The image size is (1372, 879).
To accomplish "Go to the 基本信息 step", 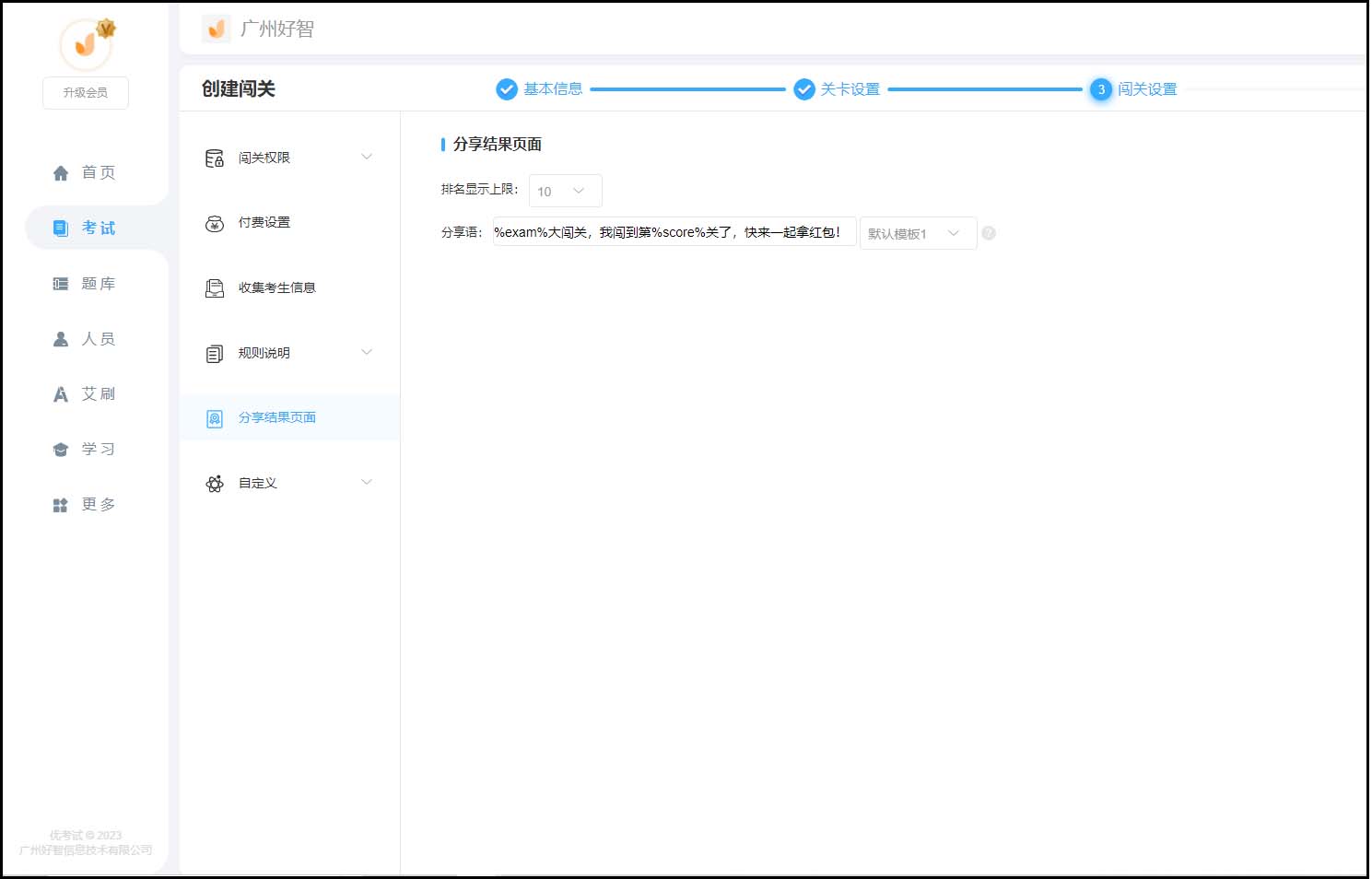I will pos(552,89).
